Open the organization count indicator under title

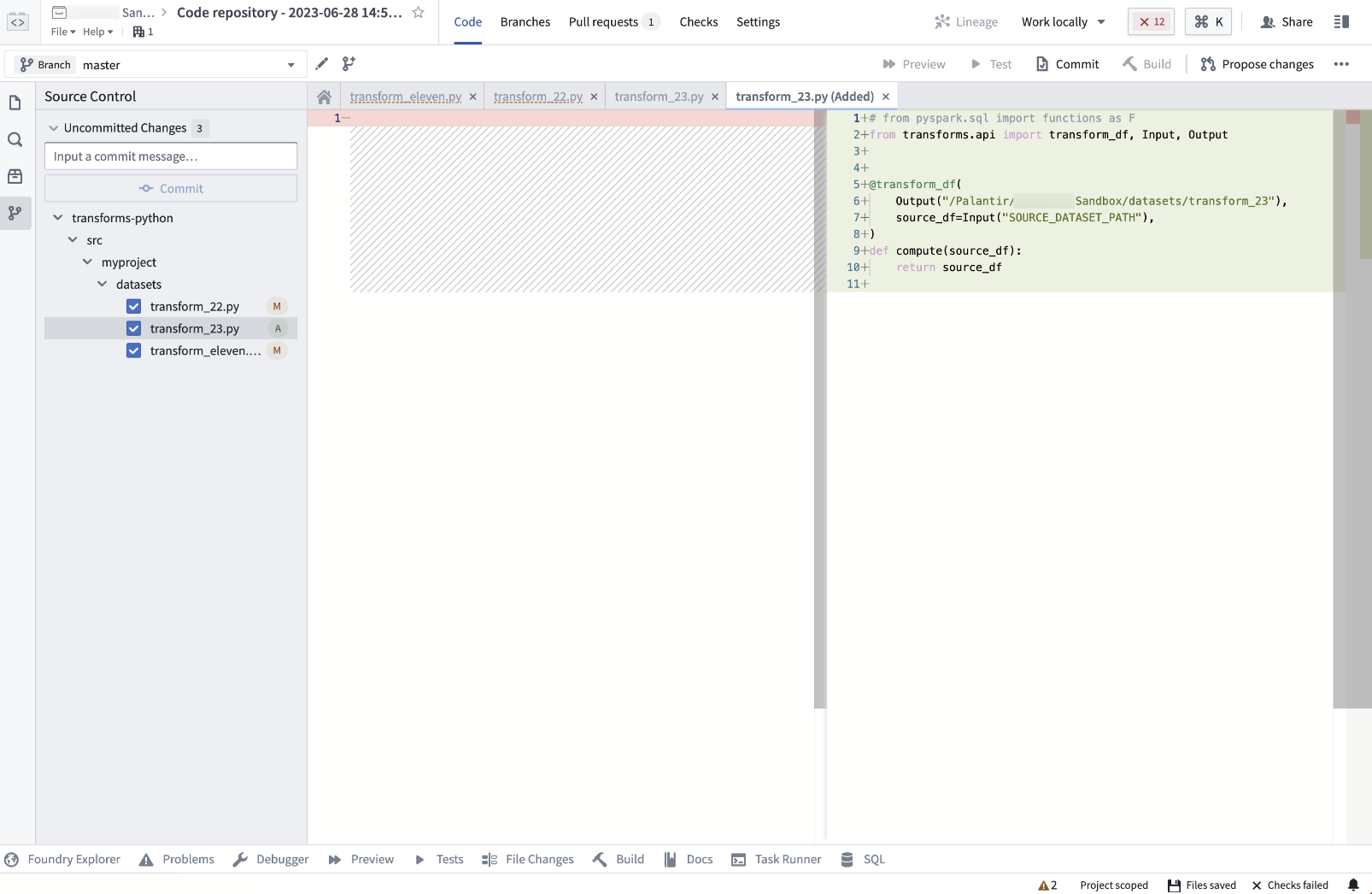click(143, 32)
